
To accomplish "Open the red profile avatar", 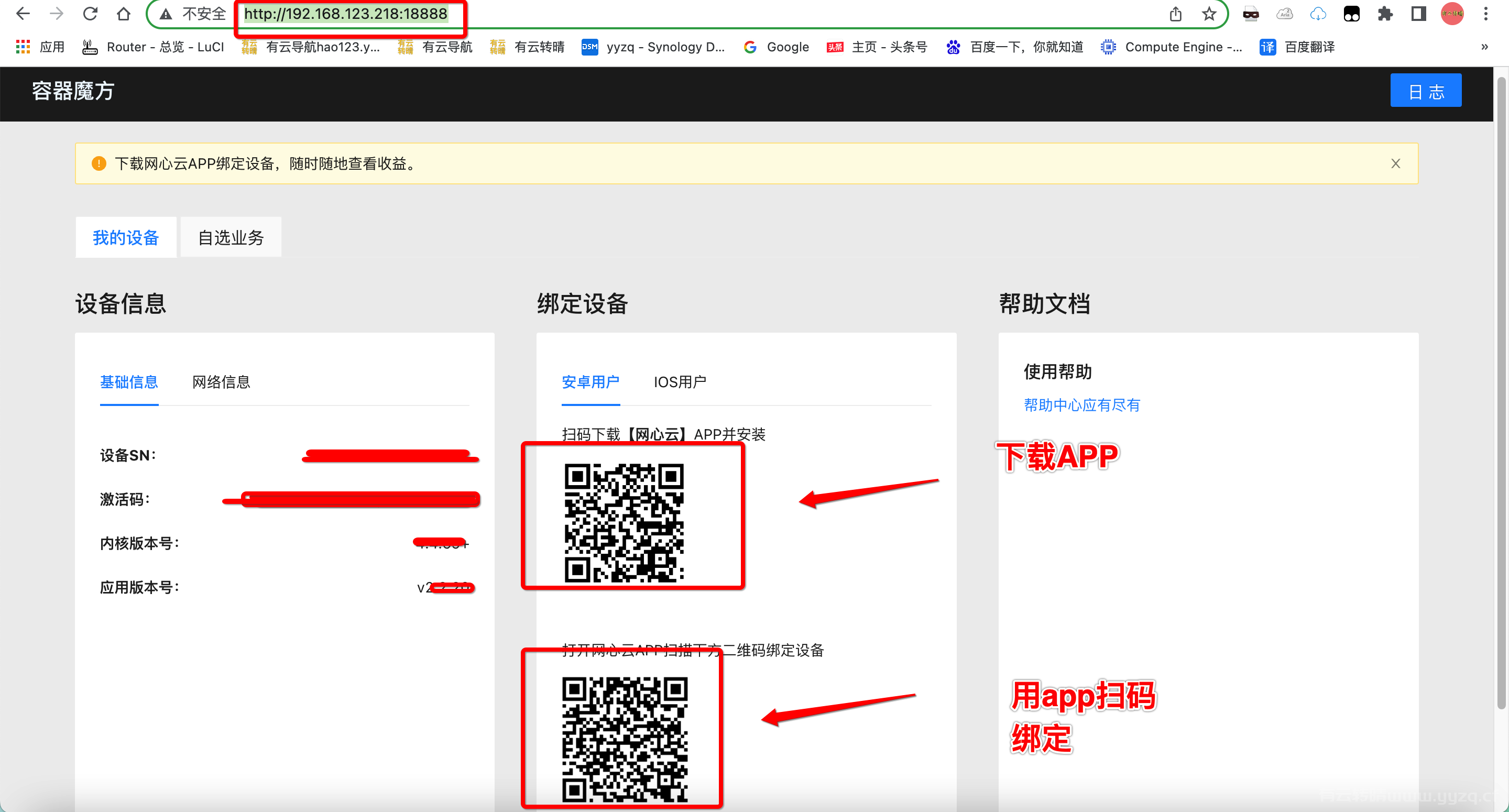I will click(x=1452, y=14).
